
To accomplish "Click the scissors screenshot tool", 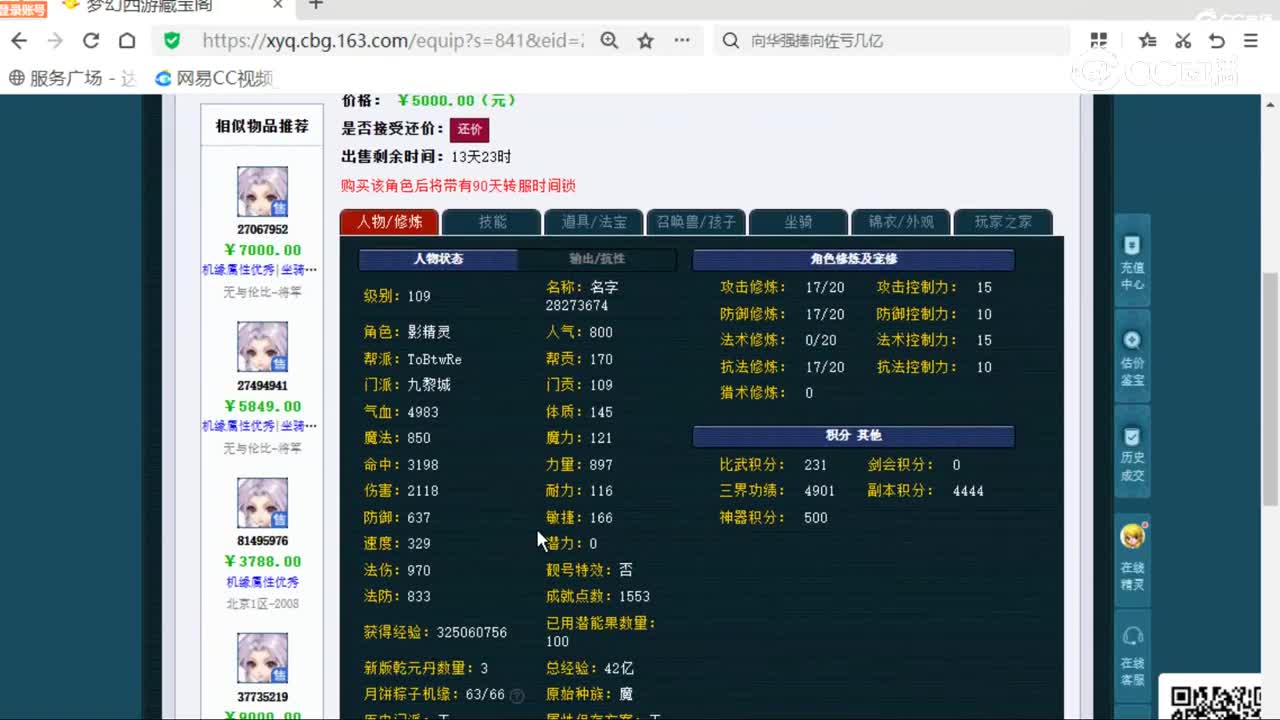I will coord(1183,41).
